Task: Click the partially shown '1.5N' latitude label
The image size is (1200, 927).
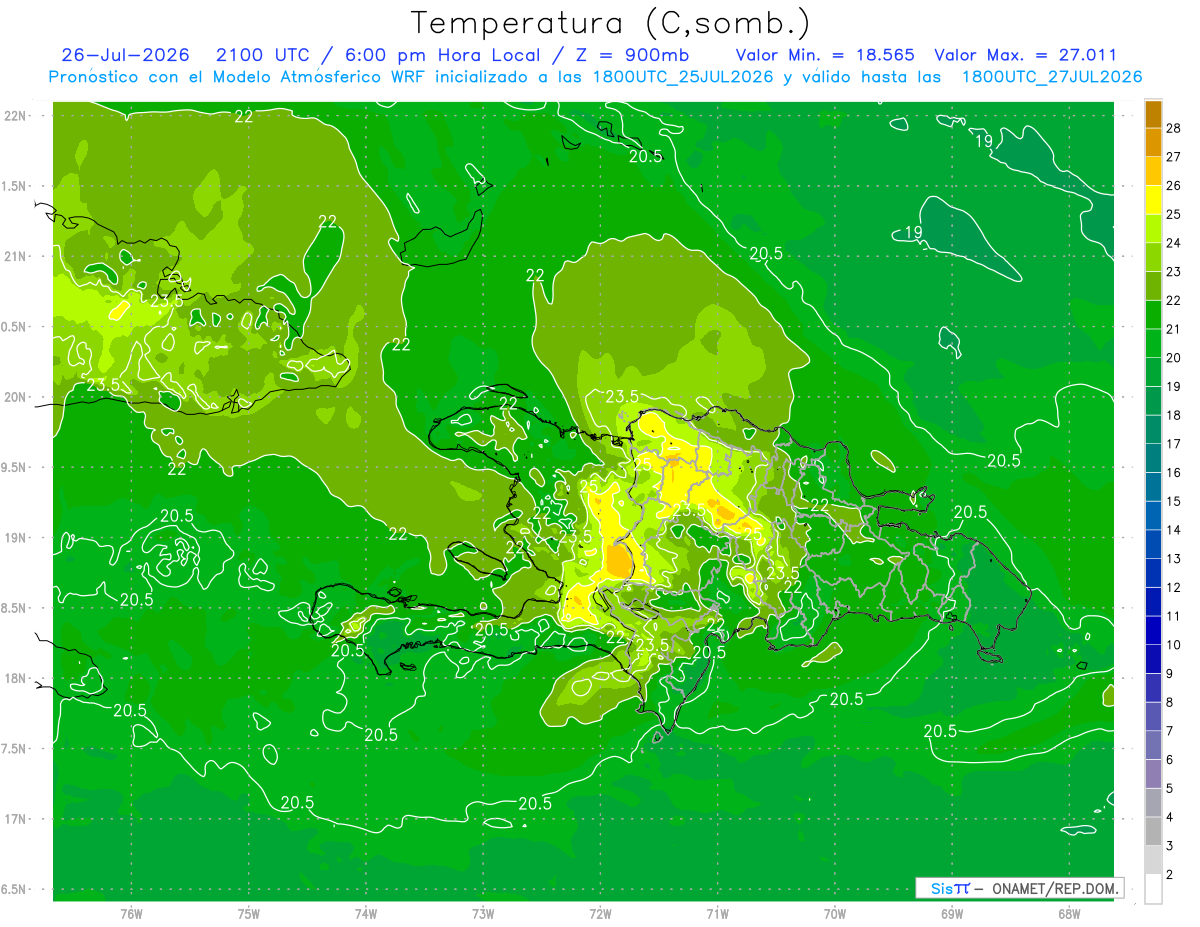Action: (x=15, y=186)
